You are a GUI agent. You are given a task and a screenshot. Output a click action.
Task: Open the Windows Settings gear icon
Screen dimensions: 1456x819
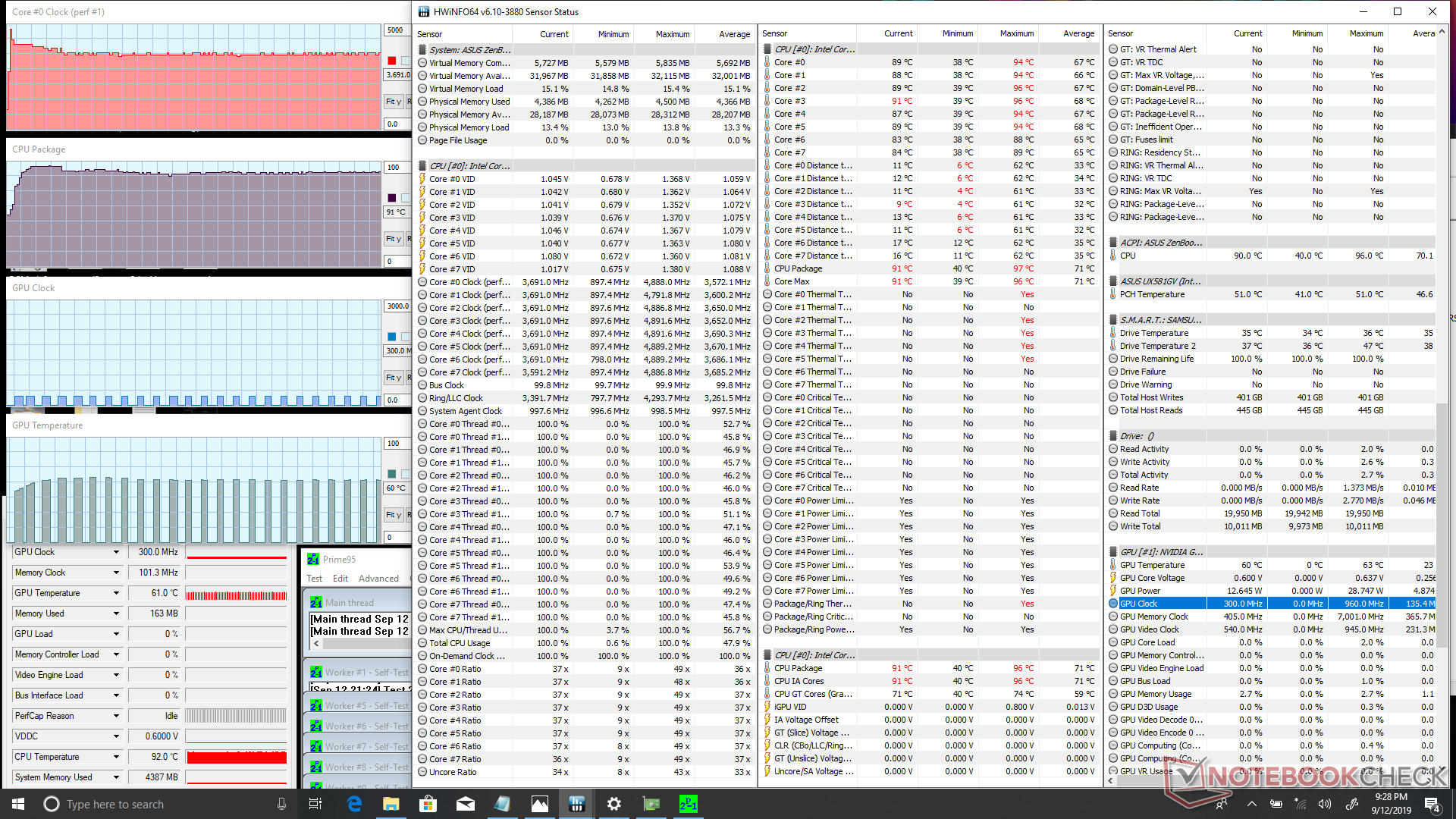click(613, 804)
